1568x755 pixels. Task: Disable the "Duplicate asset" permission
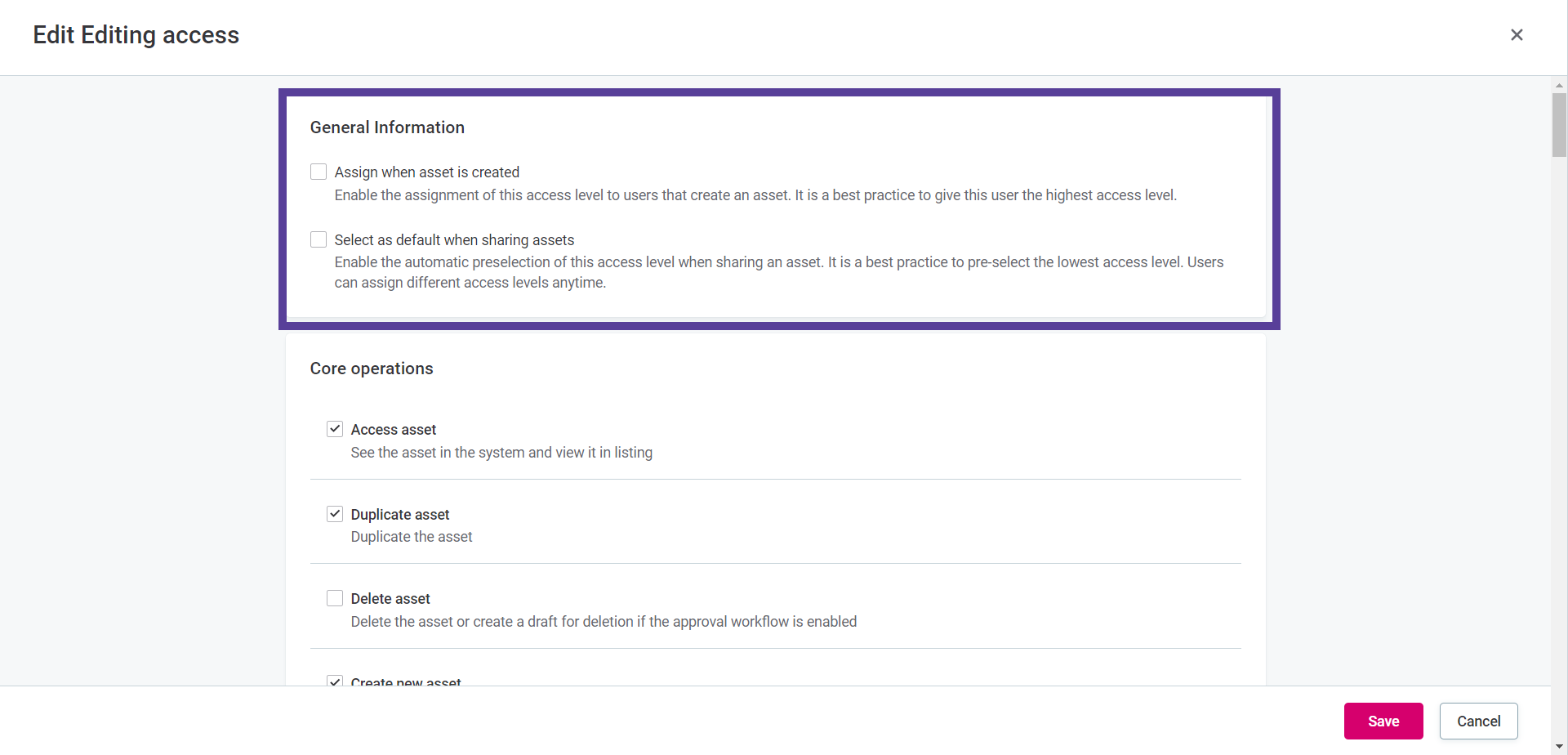click(335, 513)
